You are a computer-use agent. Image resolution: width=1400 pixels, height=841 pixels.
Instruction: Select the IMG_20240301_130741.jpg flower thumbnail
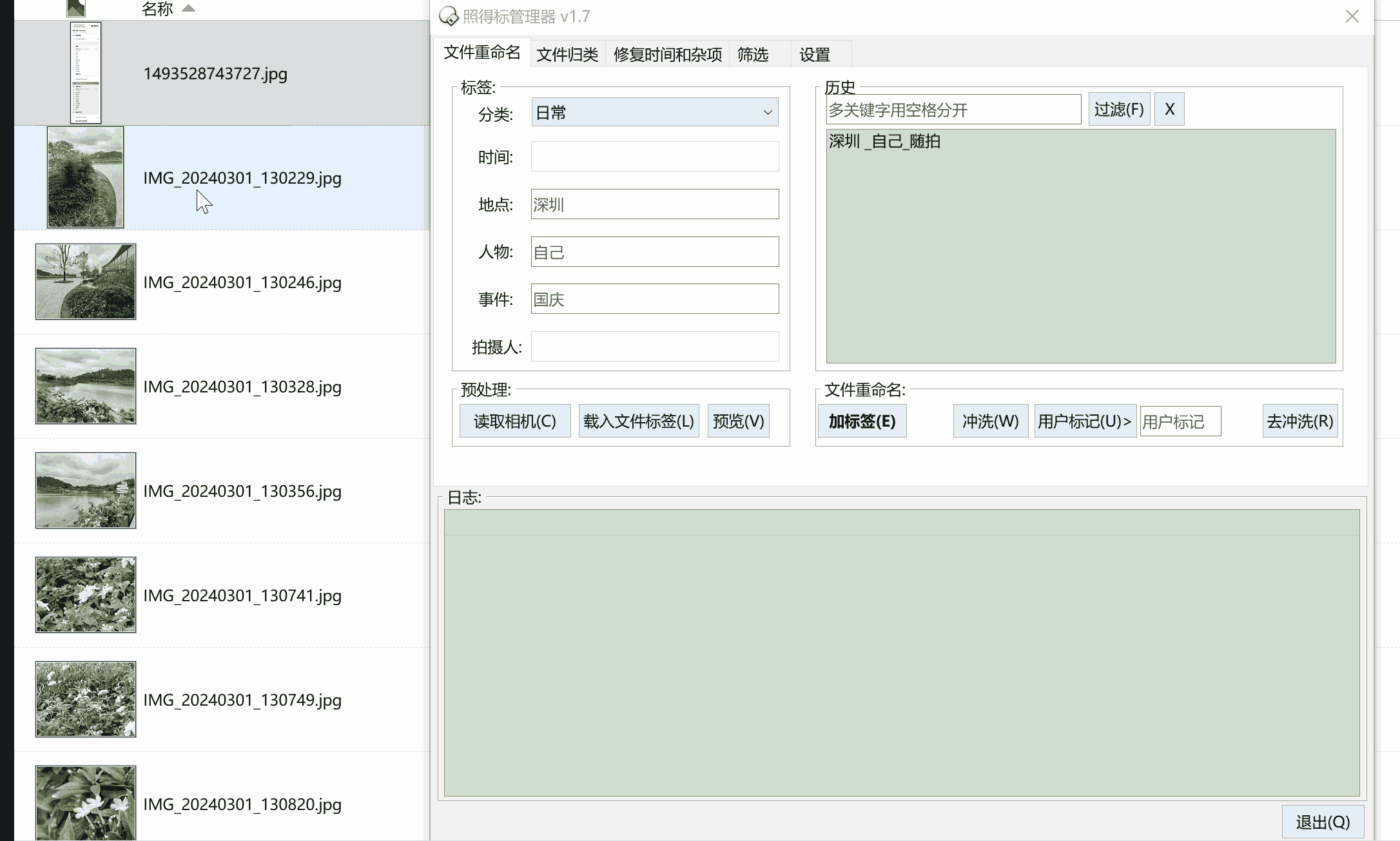86,595
